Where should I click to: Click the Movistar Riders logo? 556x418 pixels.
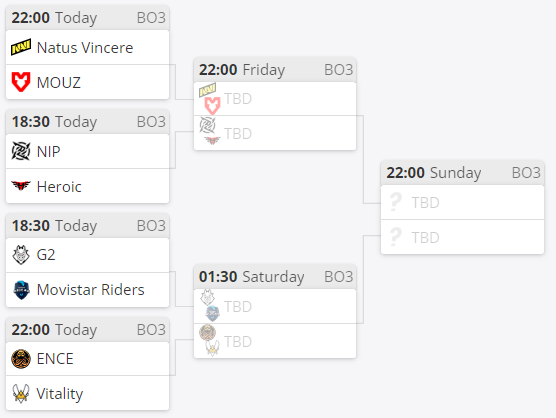[21, 290]
